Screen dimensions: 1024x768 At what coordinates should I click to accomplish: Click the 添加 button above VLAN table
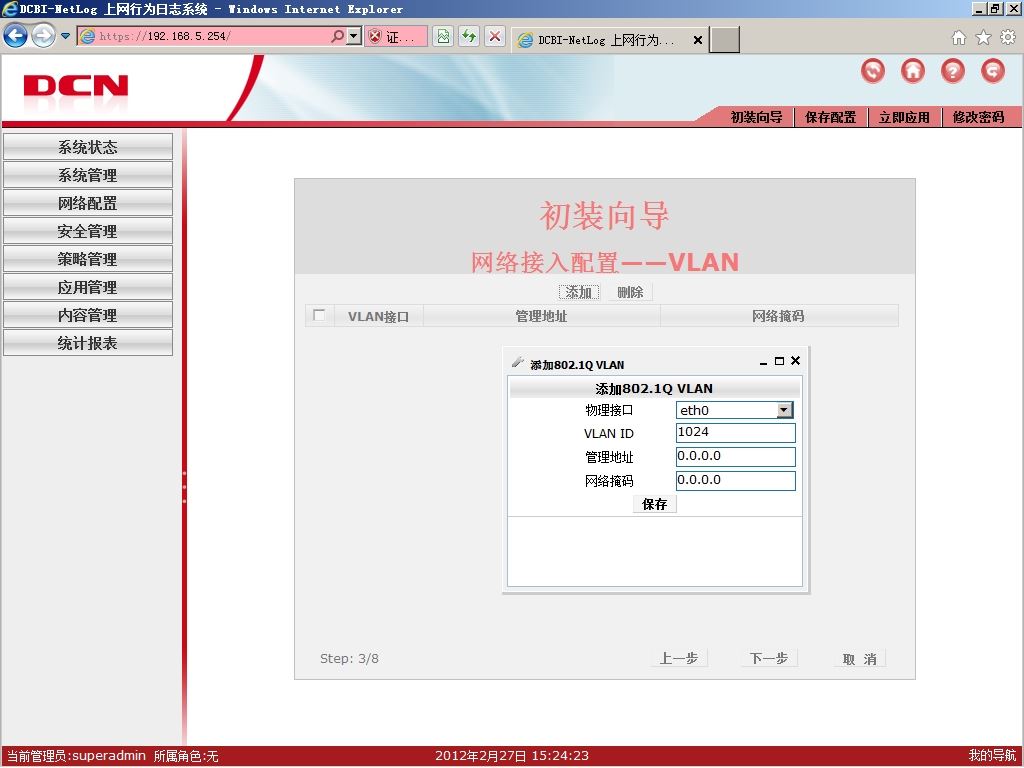[579, 292]
